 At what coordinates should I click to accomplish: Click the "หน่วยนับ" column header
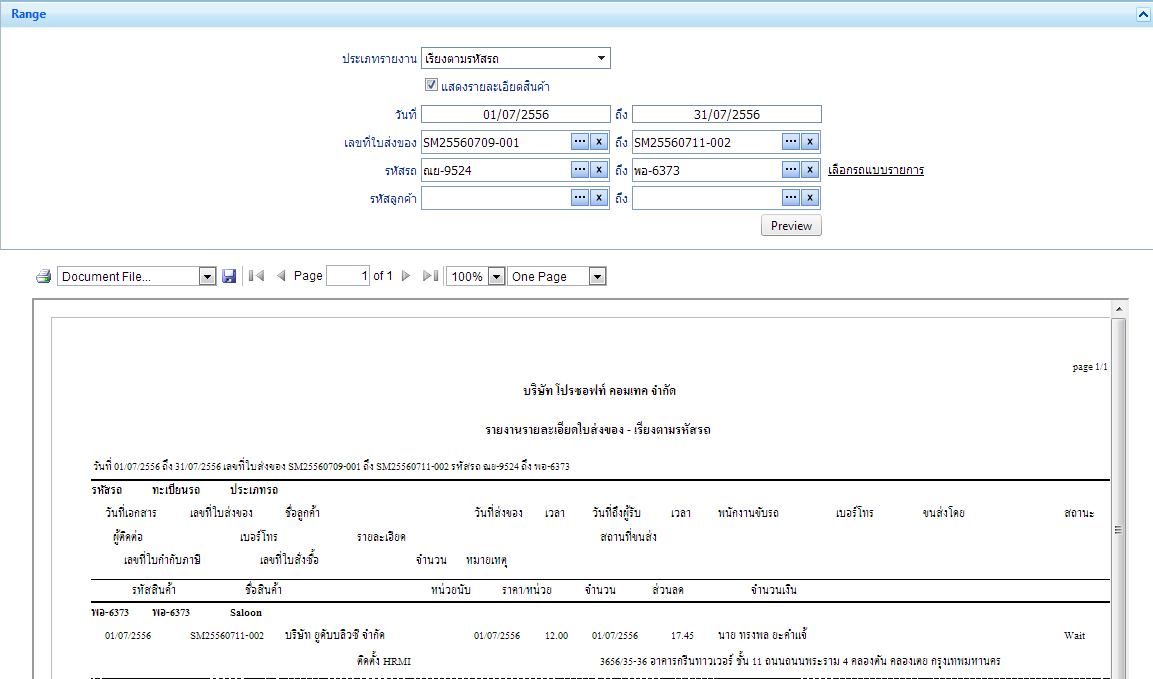[x=451, y=589]
